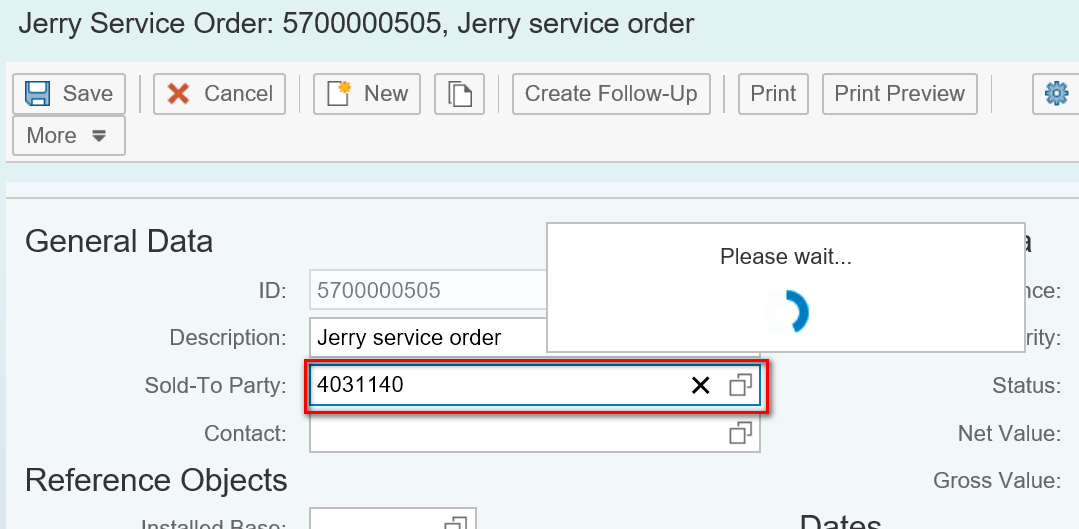Open the gear settings icon in toolbar
1079x529 pixels.
pos(1056,94)
